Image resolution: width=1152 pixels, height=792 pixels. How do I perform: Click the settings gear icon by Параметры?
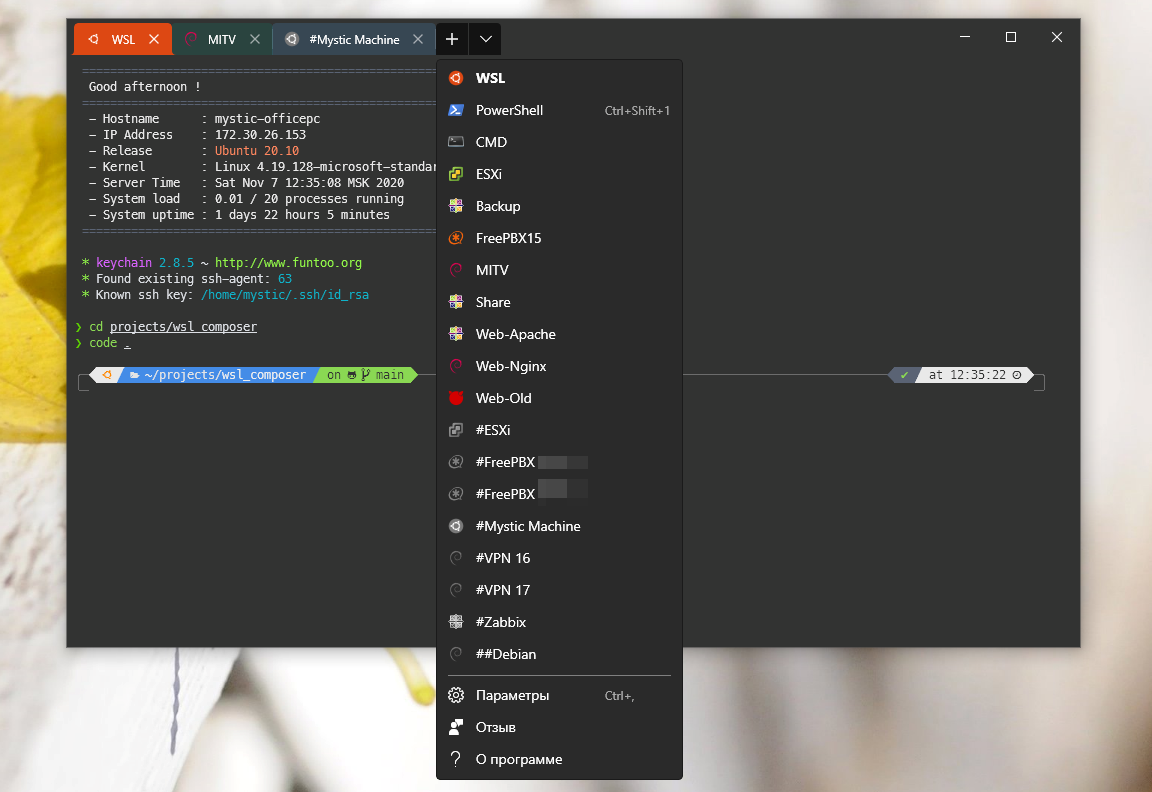point(456,695)
